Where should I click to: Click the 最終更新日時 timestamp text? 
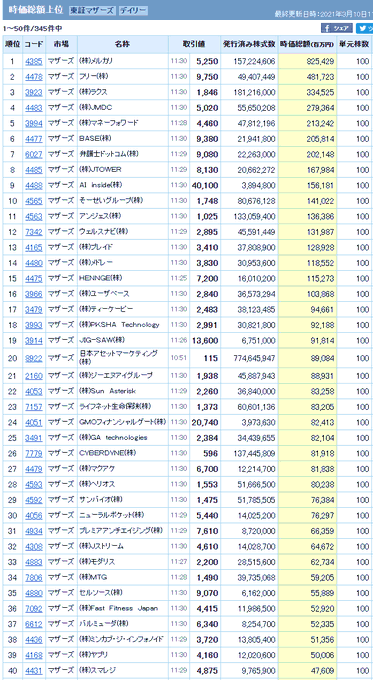pos(324,14)
